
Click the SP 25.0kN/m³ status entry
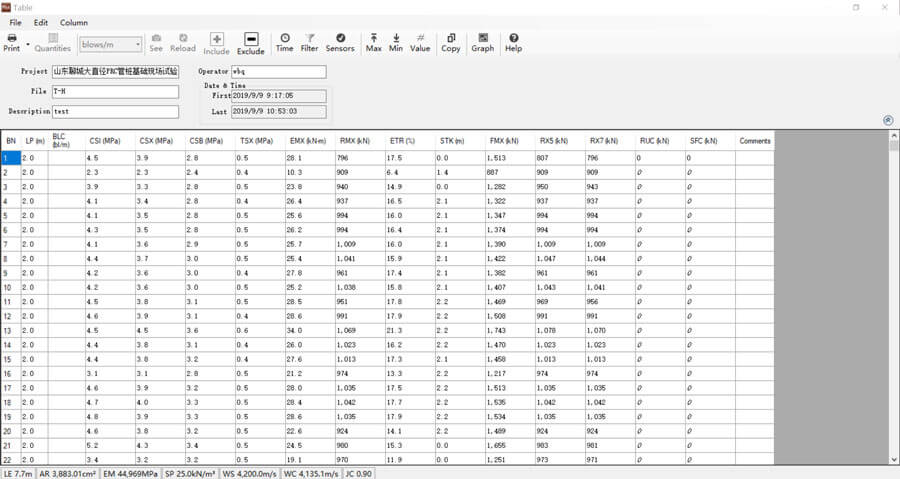[191, 474]
